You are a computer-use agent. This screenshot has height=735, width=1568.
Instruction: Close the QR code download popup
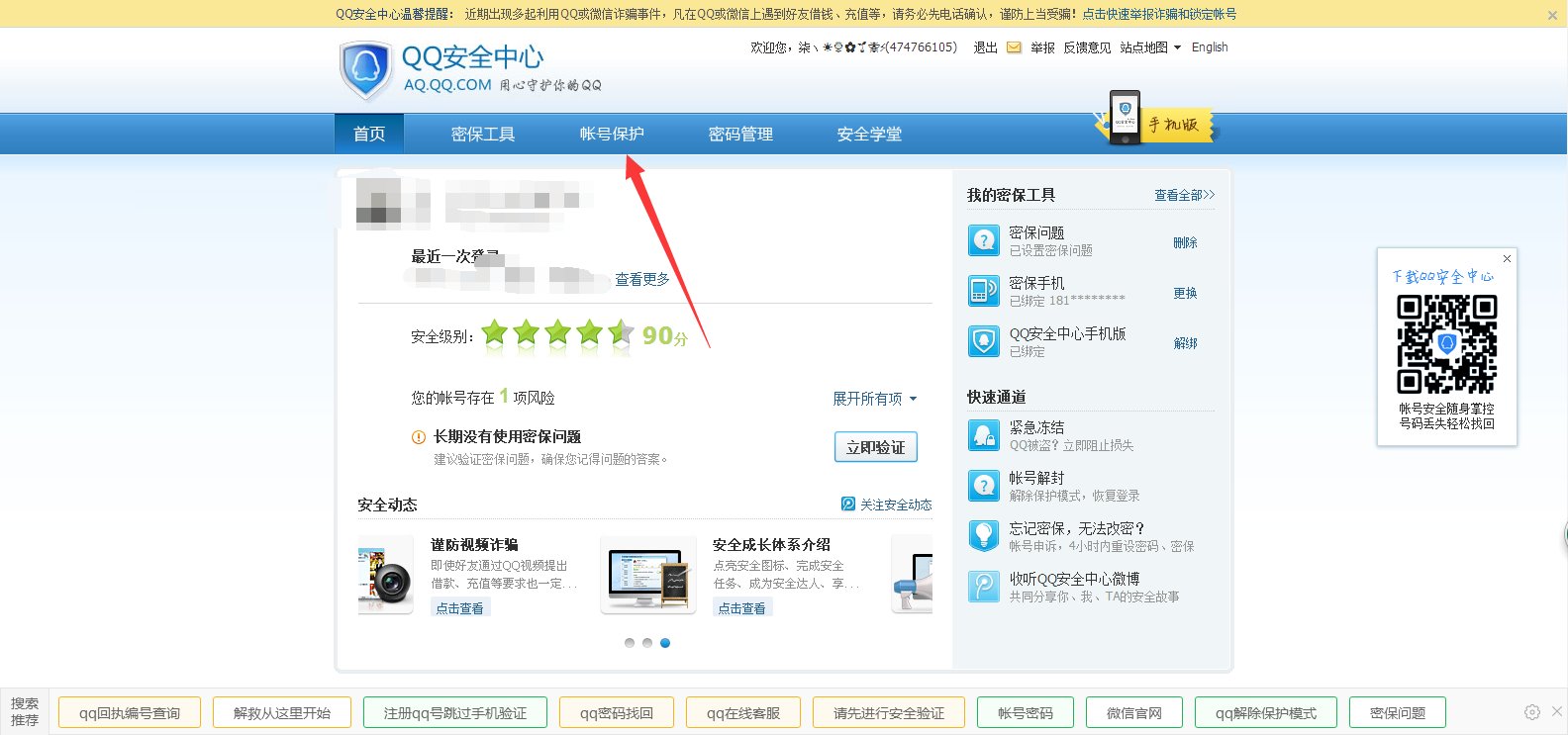[x=1507, y=259]
